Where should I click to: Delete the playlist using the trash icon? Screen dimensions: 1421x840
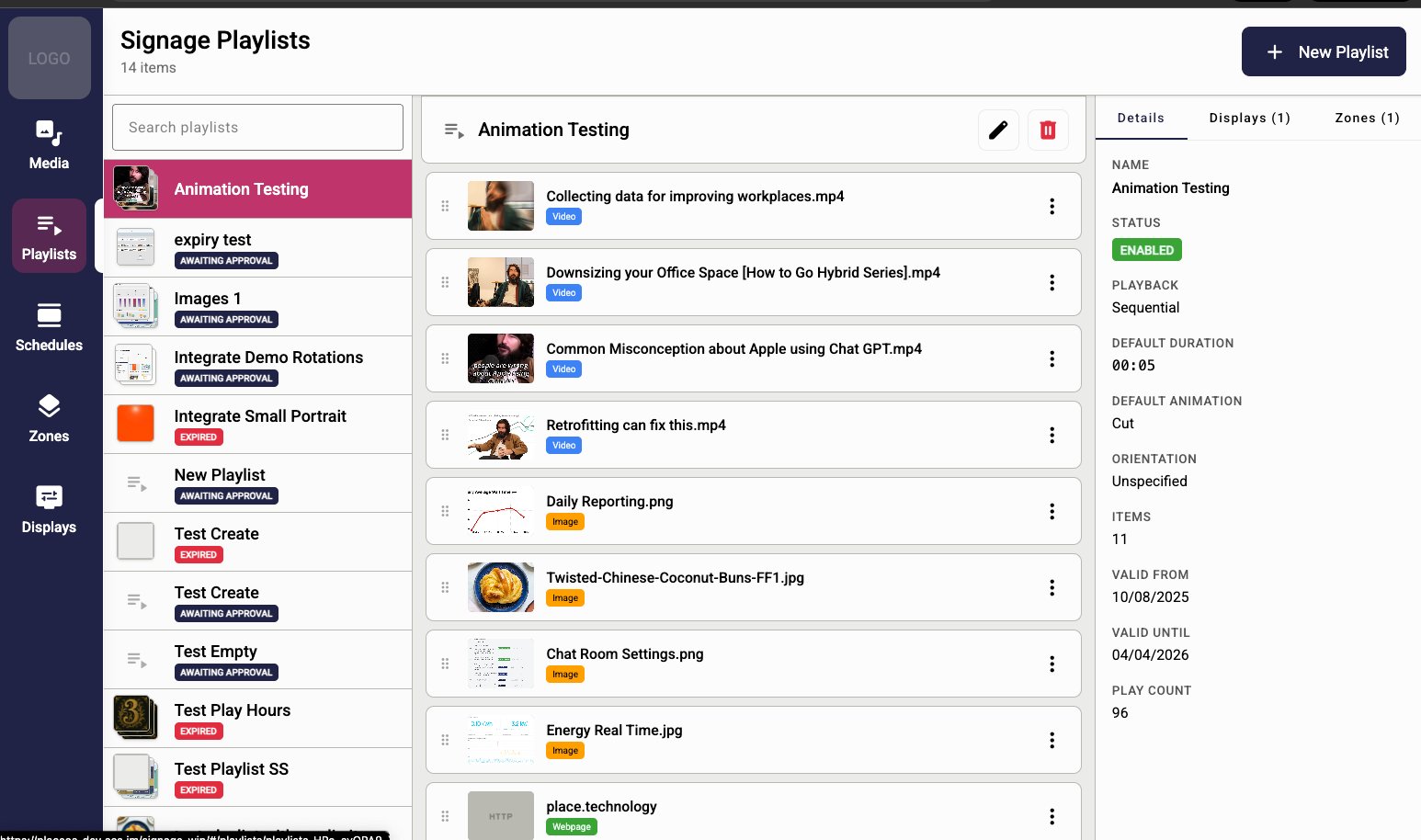pyautogui.click(x=1048, y=130)
